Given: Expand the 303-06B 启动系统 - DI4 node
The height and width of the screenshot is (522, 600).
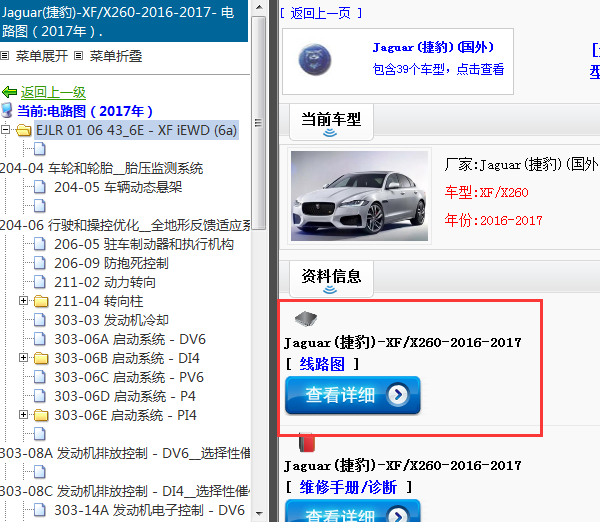Looking at the screenshot, I should [x=23, y=358].
